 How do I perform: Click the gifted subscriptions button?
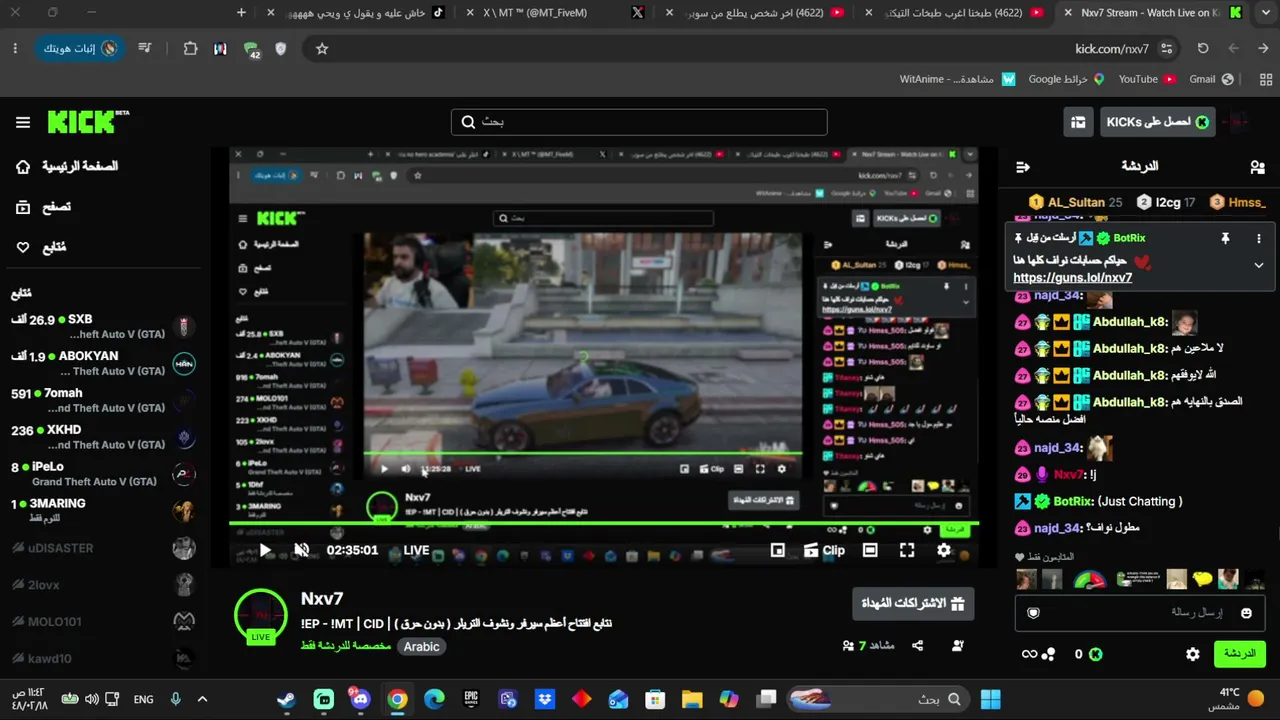pyautogui.click(x=913, y=603)
